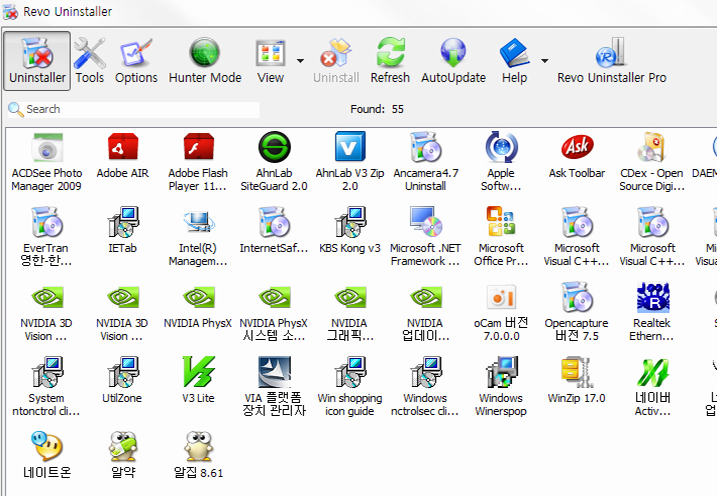Open Revo Uninstaller Pro link button

(x=611, y=61)
